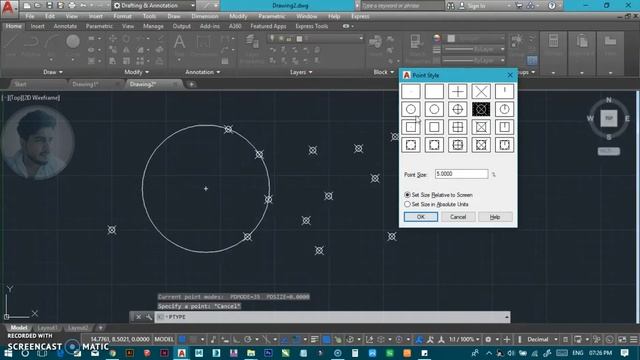Expand the Annotation panel dropdown
640x360 pixels.
pyautogui.click(x=202, y=72)
